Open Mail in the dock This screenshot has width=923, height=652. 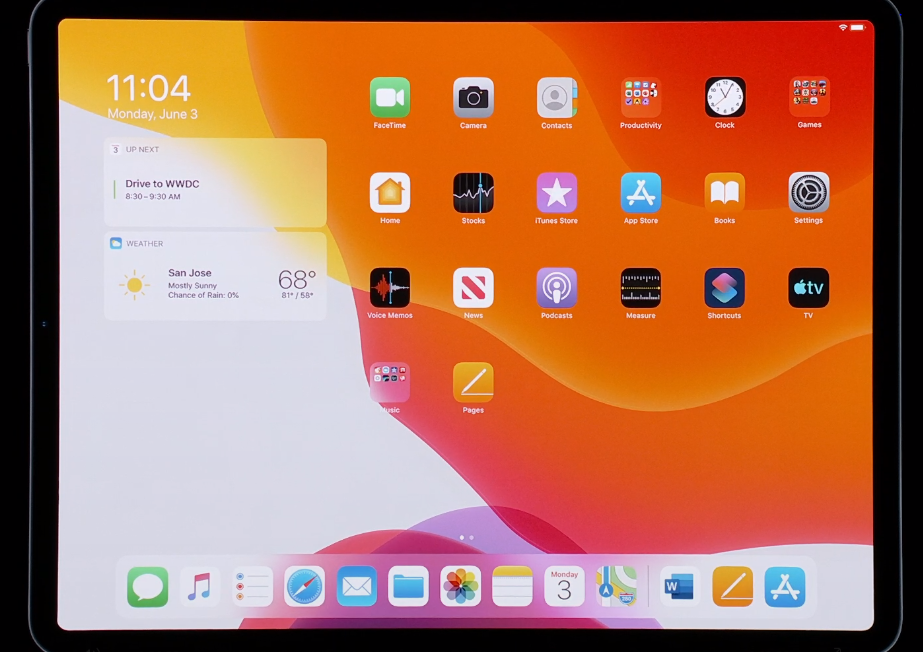pyautogui.click(x=357, y=587)
